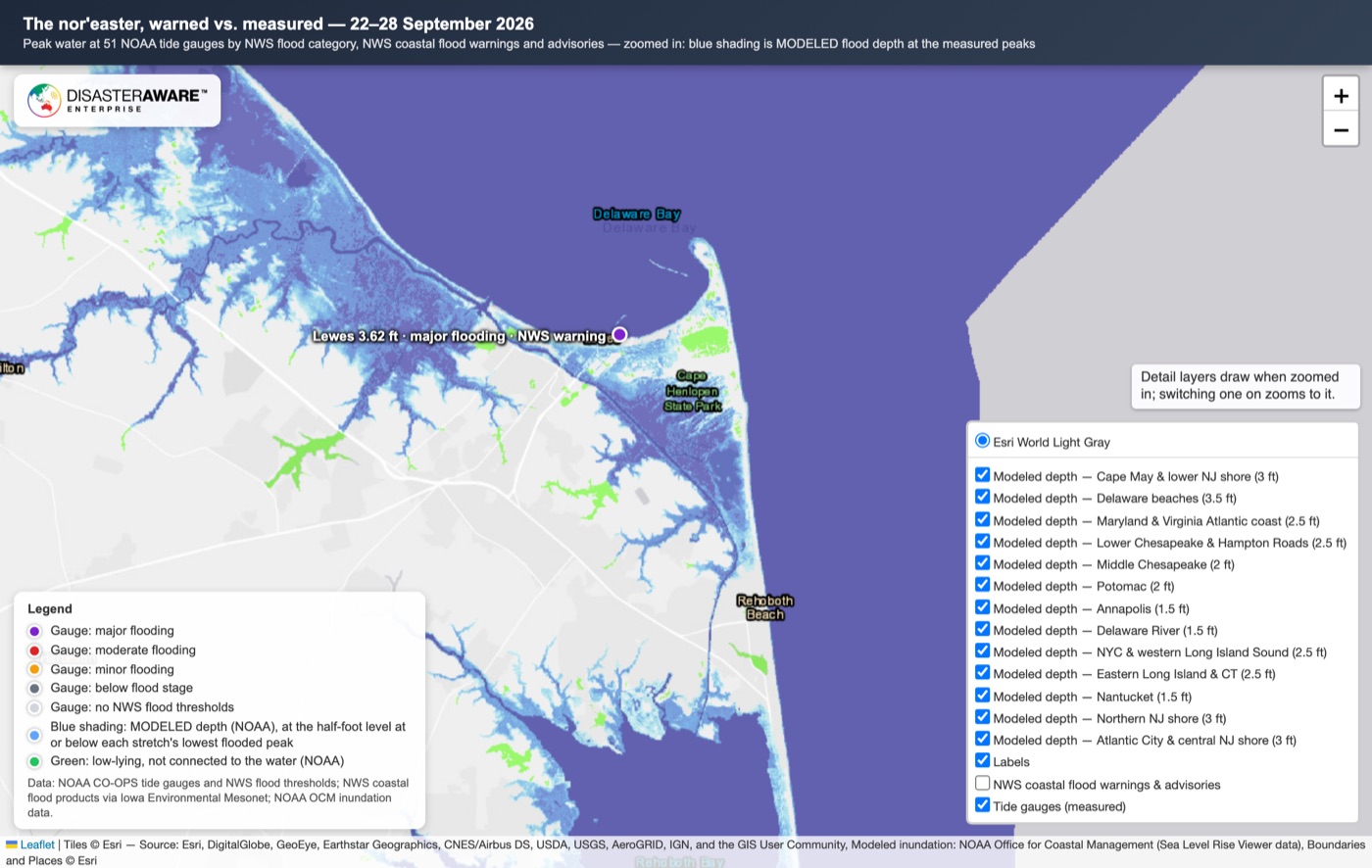Uncheck Tide gauges (measured) layer
This screenshot has height=868, width=1372.
click(x=983, y=805)
